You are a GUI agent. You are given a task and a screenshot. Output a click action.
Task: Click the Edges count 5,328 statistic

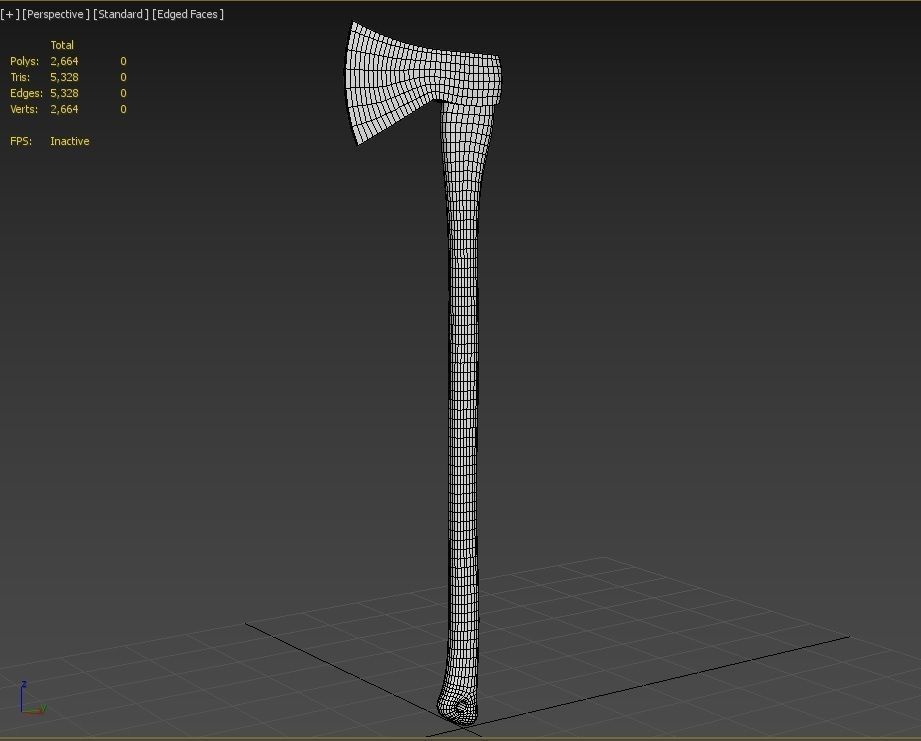[x=64, y=93]
